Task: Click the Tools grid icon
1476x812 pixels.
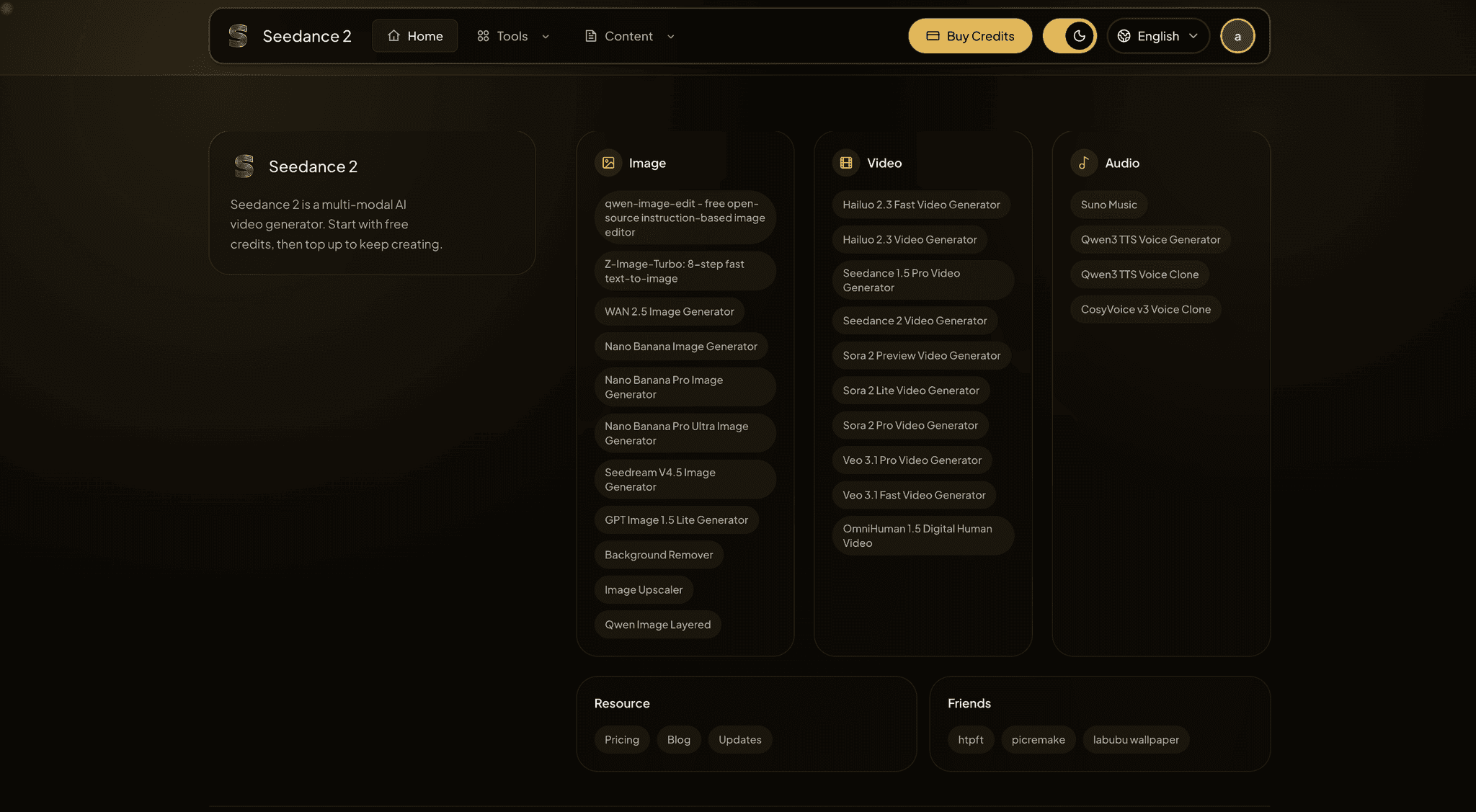Action: click(483, 36)
